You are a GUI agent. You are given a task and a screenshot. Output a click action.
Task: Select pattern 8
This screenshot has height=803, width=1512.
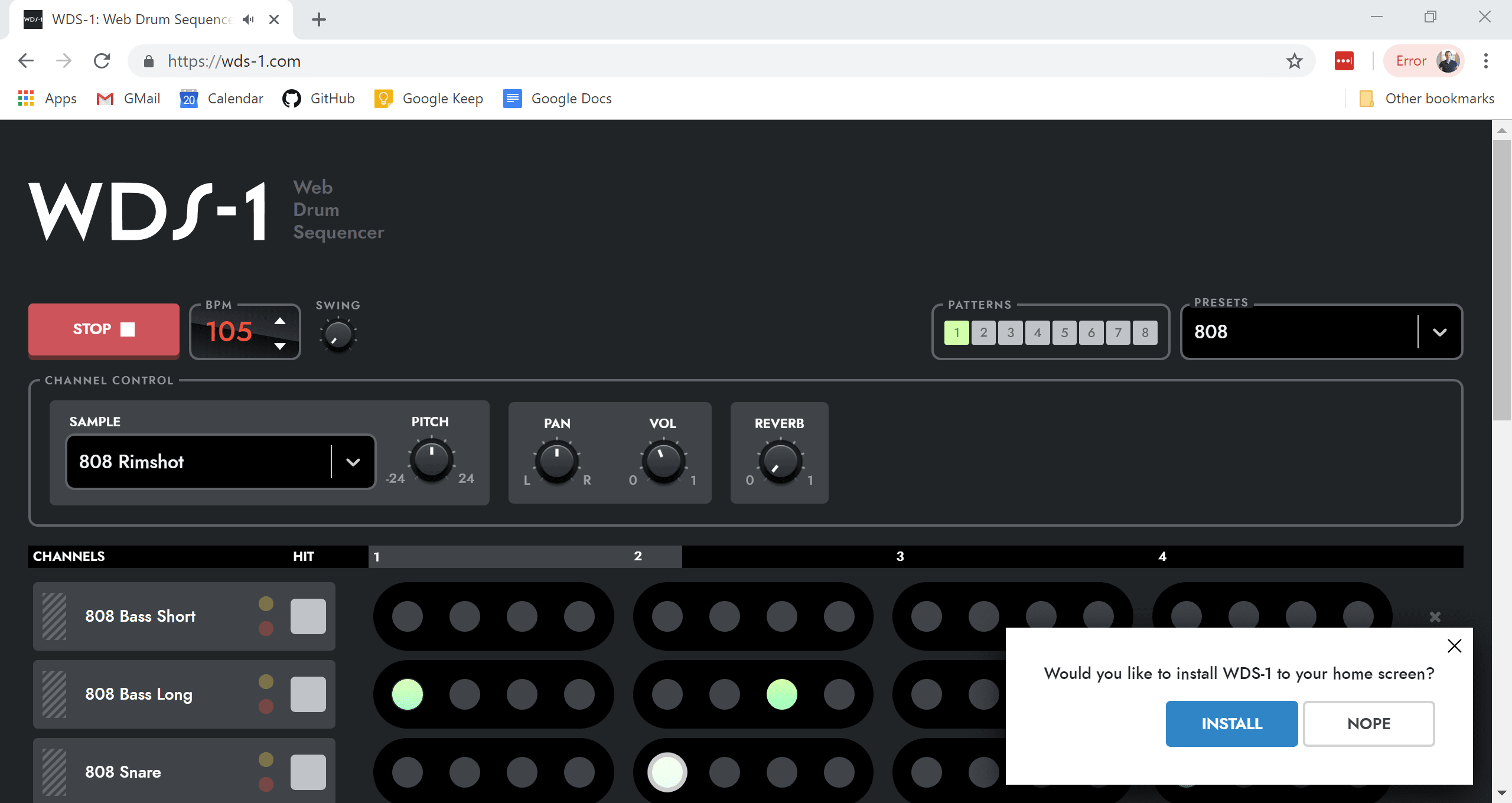pyautogui.click(x=1145, y=333)
